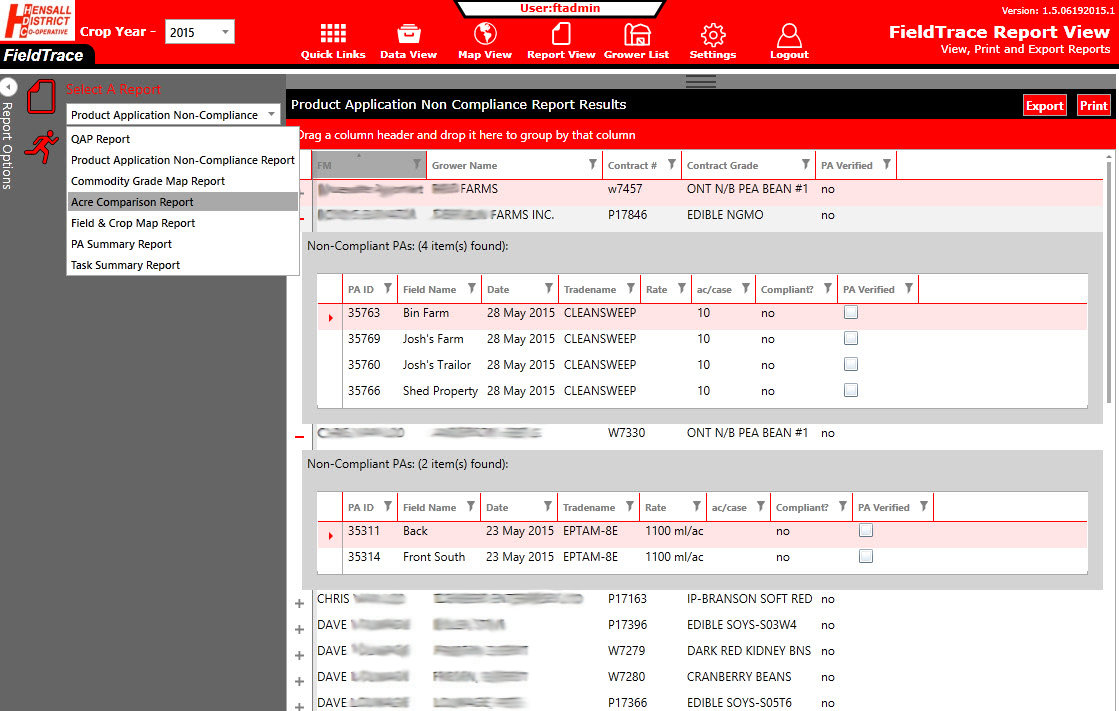Select Acre Comparison Report

point(183,202)
